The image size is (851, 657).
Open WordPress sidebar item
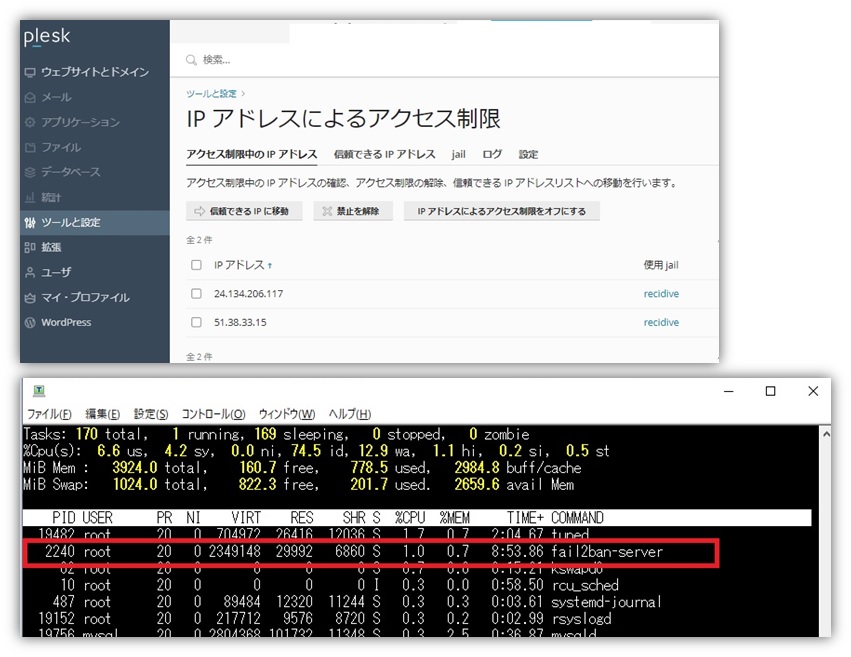pyautogui.click(x=94, y=322)
